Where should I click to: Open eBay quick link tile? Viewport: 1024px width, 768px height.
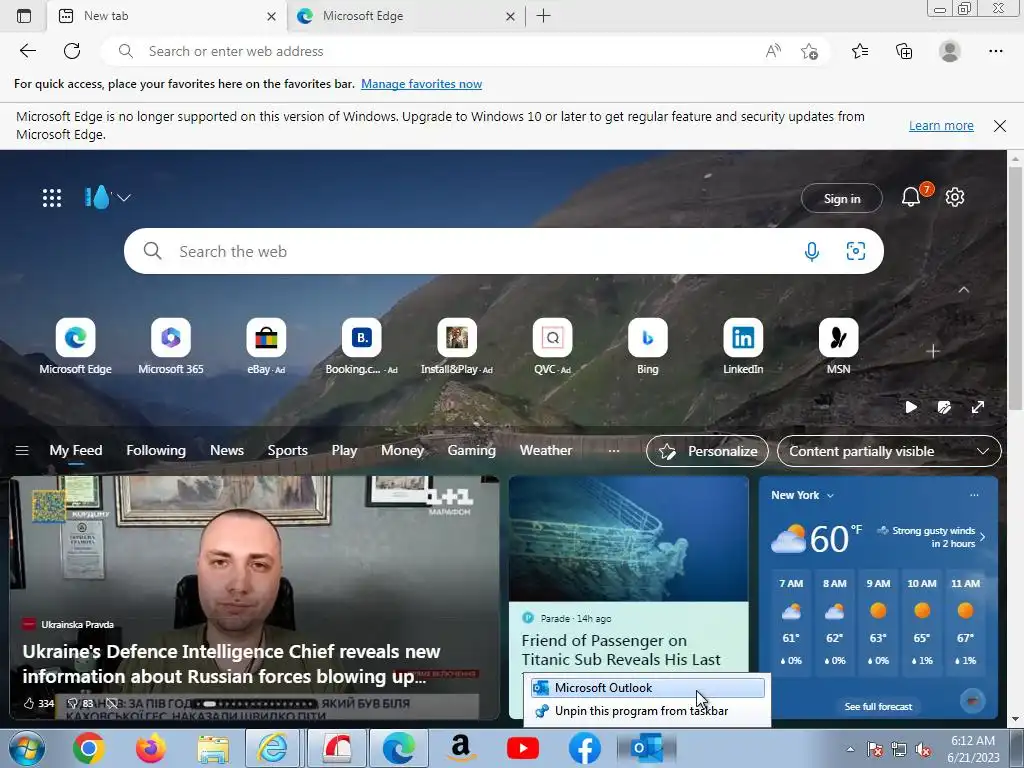(266, 347)
